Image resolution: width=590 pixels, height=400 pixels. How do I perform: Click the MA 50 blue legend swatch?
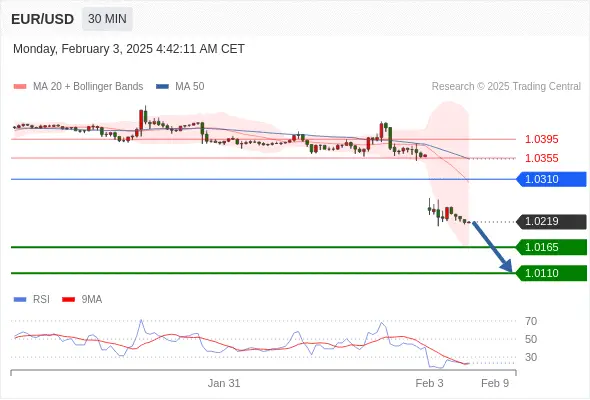[162, 87]
